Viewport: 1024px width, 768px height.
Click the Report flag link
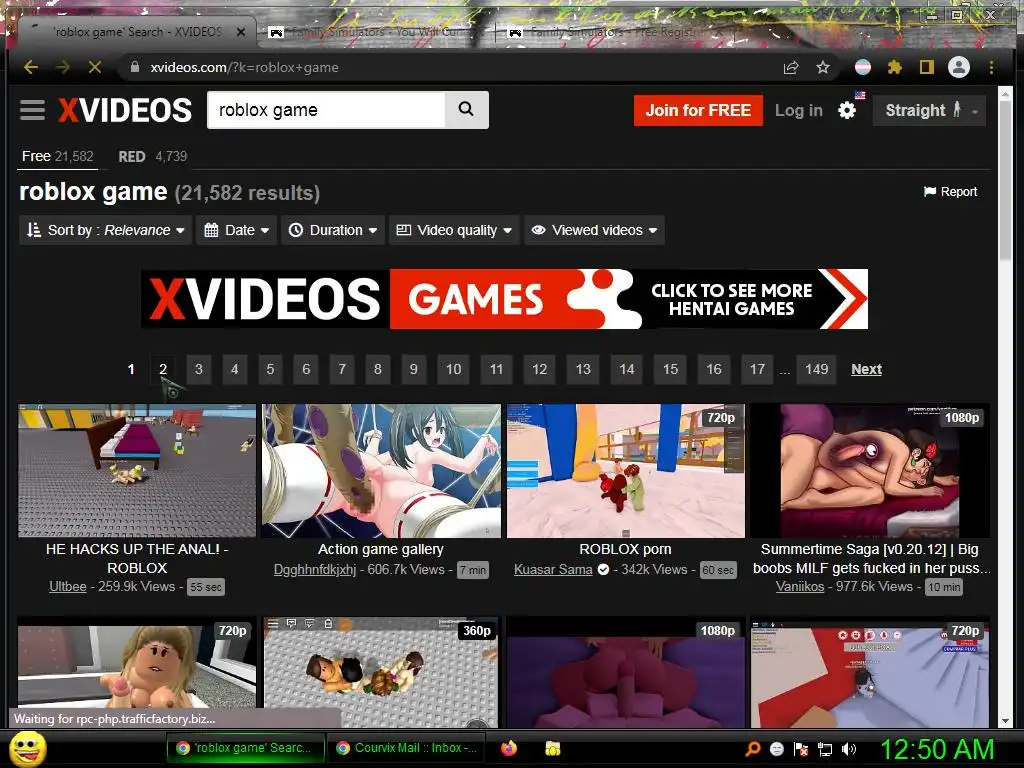[x=950, y=191]
